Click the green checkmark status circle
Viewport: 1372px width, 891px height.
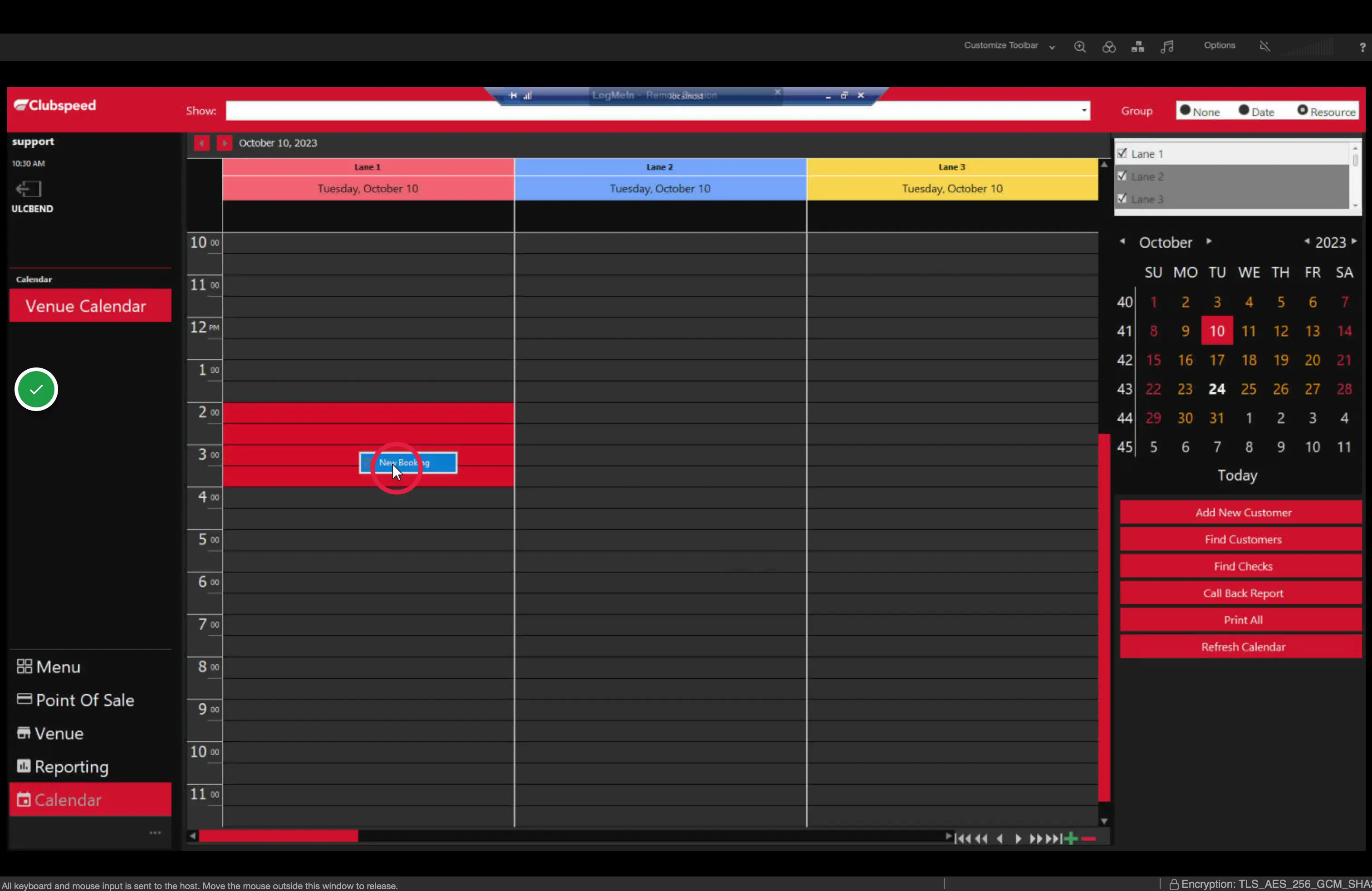(36, 390)
